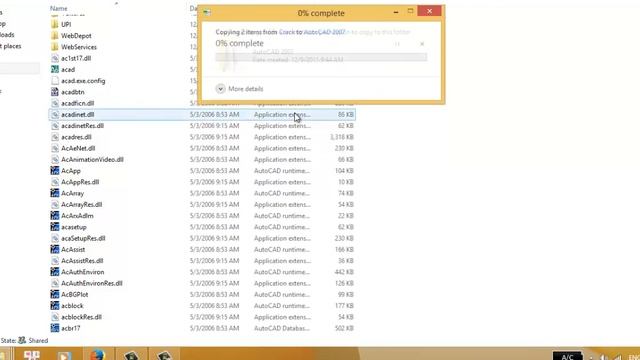Viewport: 640px width, 360px height.
Task: Click the acadbtn file icon
Action: click(x=55, y=92)
